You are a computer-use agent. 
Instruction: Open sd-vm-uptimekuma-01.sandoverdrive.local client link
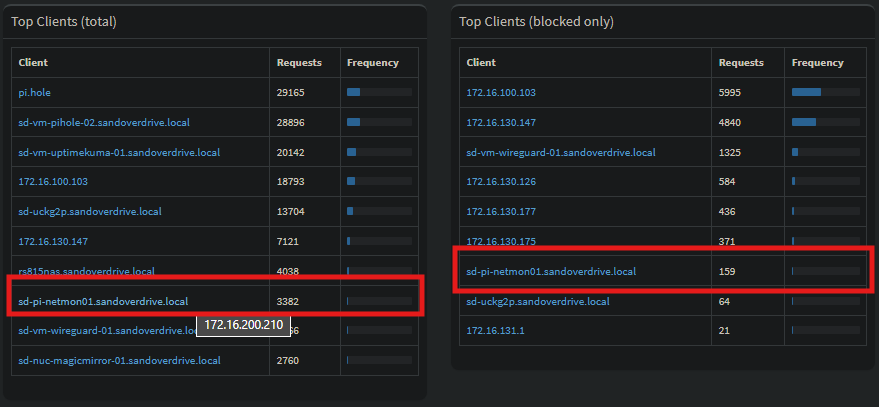[x=119, y=152]
